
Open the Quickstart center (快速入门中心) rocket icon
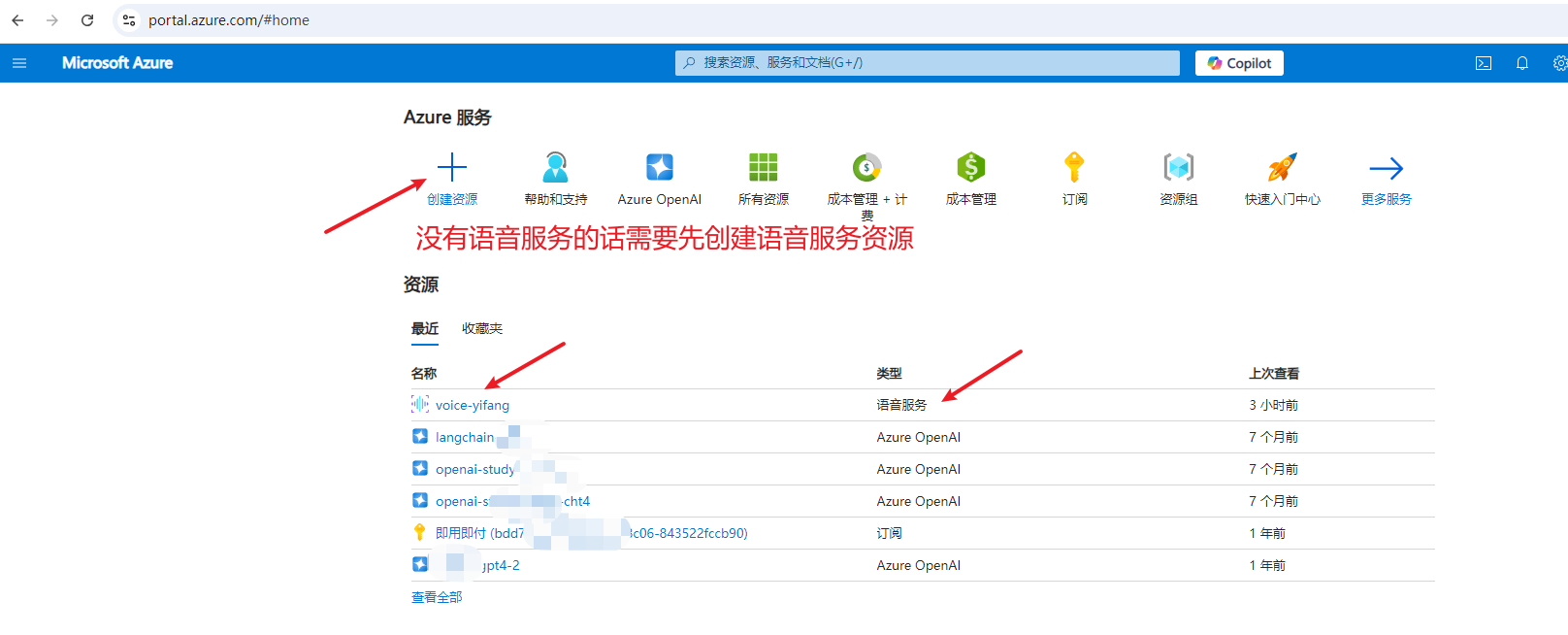1282,167
